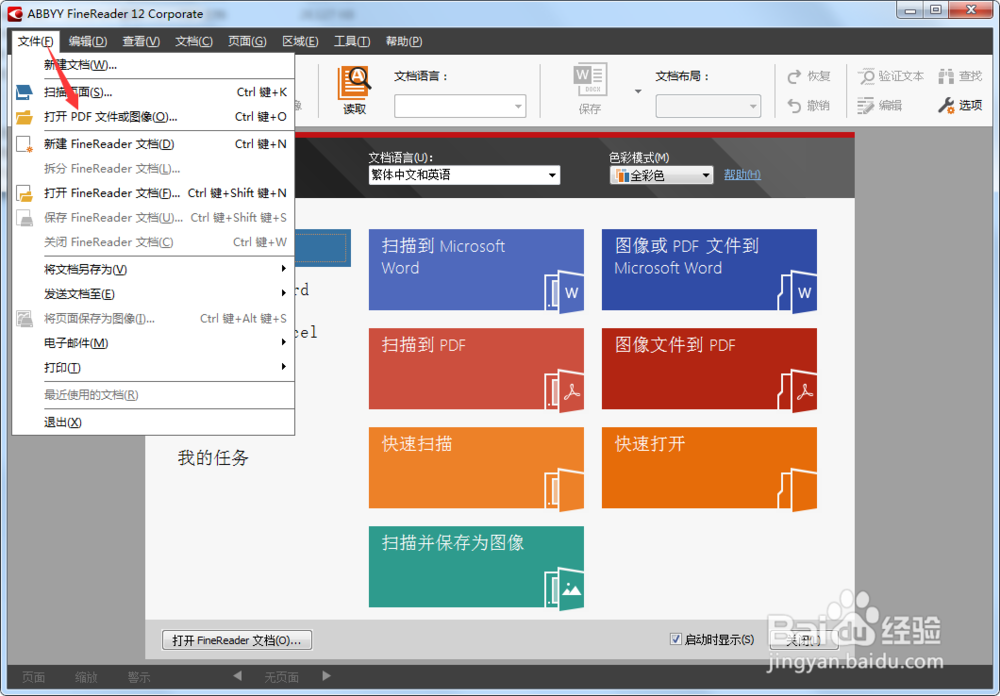Open the 查看(V) menu
Image resolution: width=1000 pixels, height=696 pixels.
point(140,41)
